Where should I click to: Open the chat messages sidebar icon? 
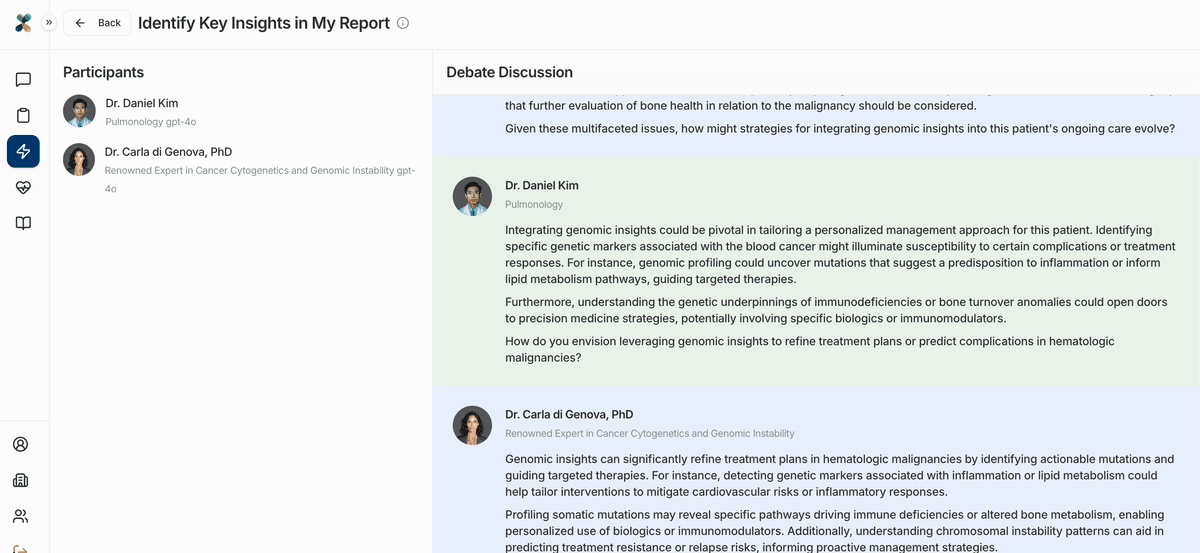[x=23, y=80]
